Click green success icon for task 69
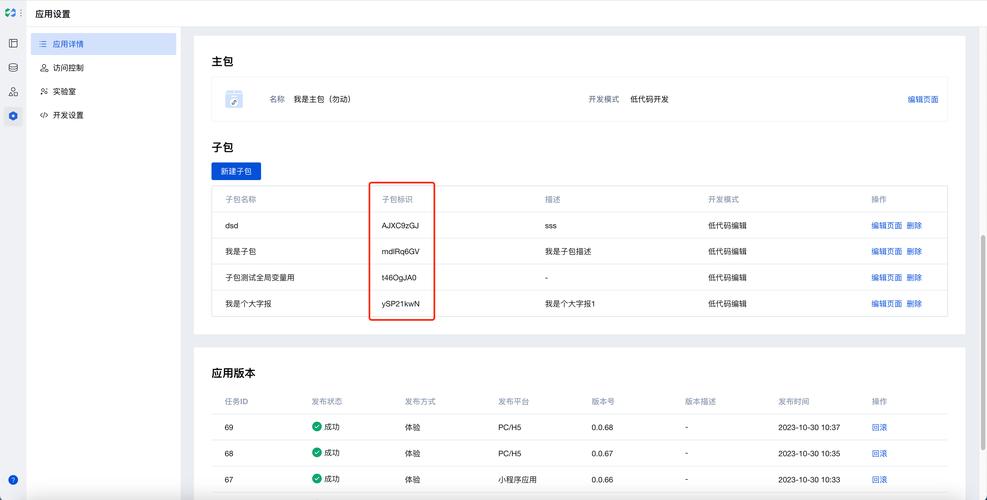This screenshot has height=500, width=987. tap(317, 426)
